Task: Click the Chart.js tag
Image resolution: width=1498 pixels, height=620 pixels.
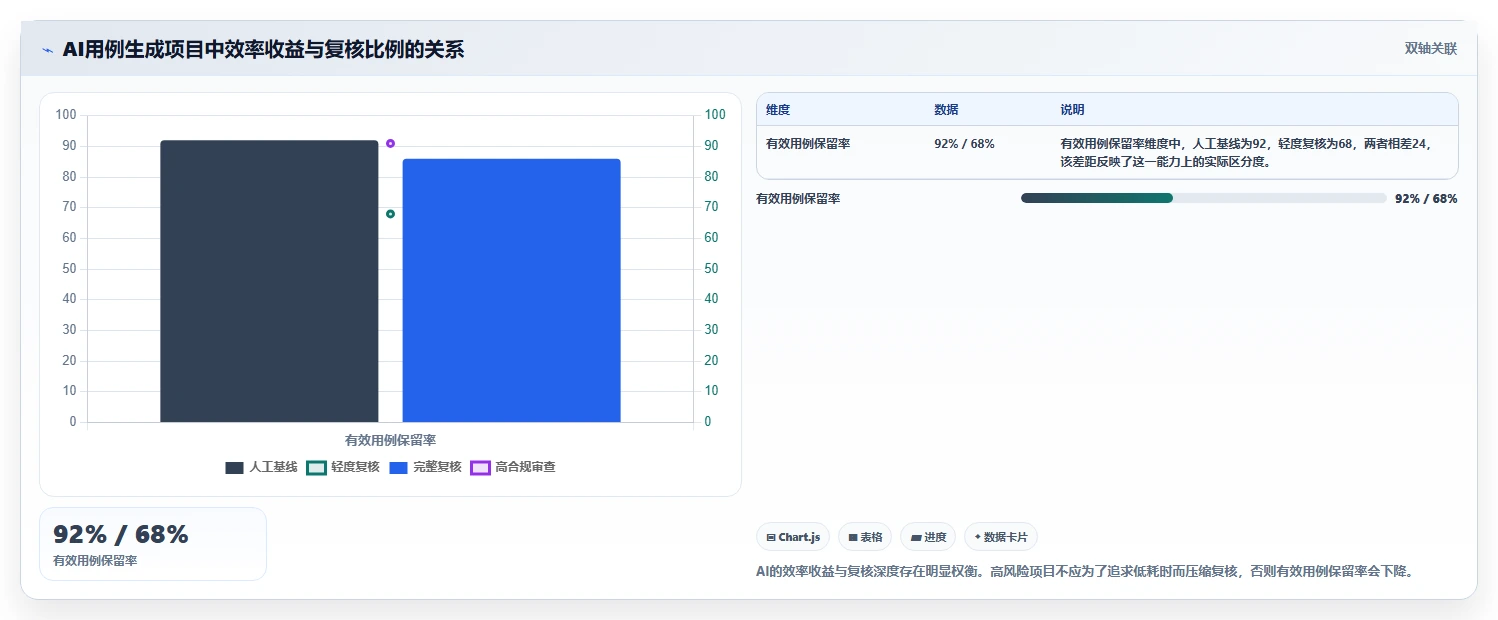Action: [793, 537]
